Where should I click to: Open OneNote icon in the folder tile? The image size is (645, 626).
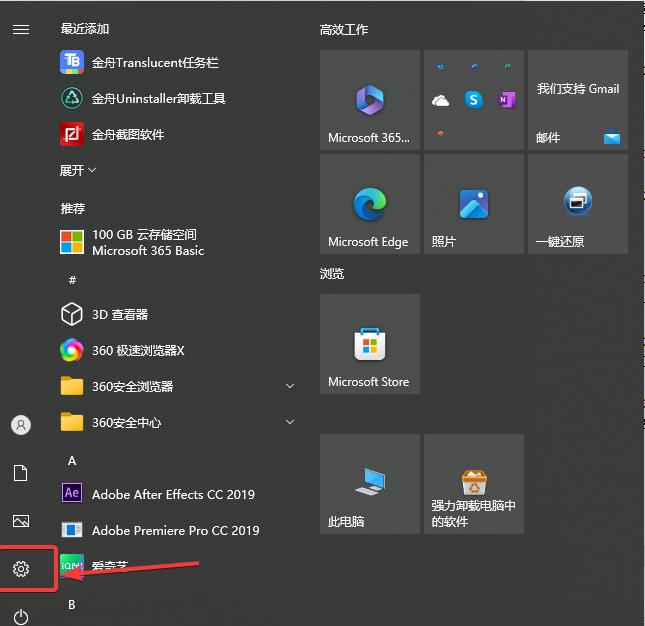507,100
